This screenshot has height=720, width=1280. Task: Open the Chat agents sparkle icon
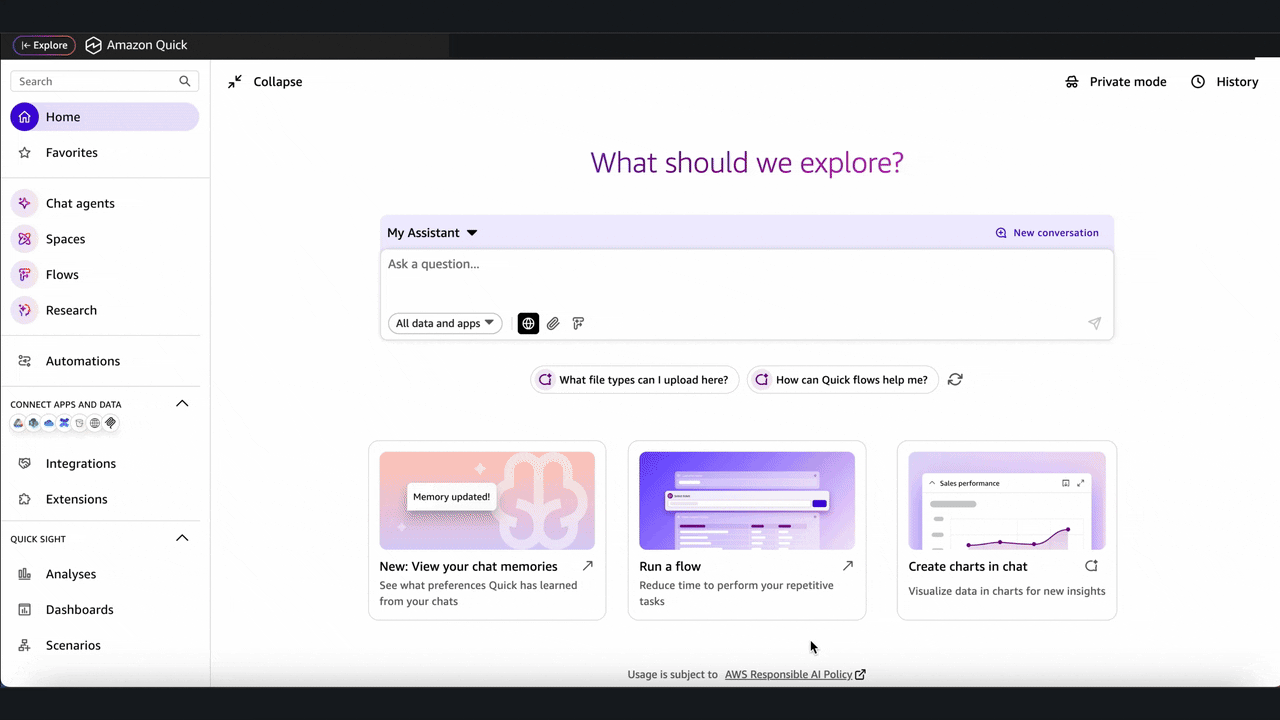pyautogui.click(x=25, y=203)
